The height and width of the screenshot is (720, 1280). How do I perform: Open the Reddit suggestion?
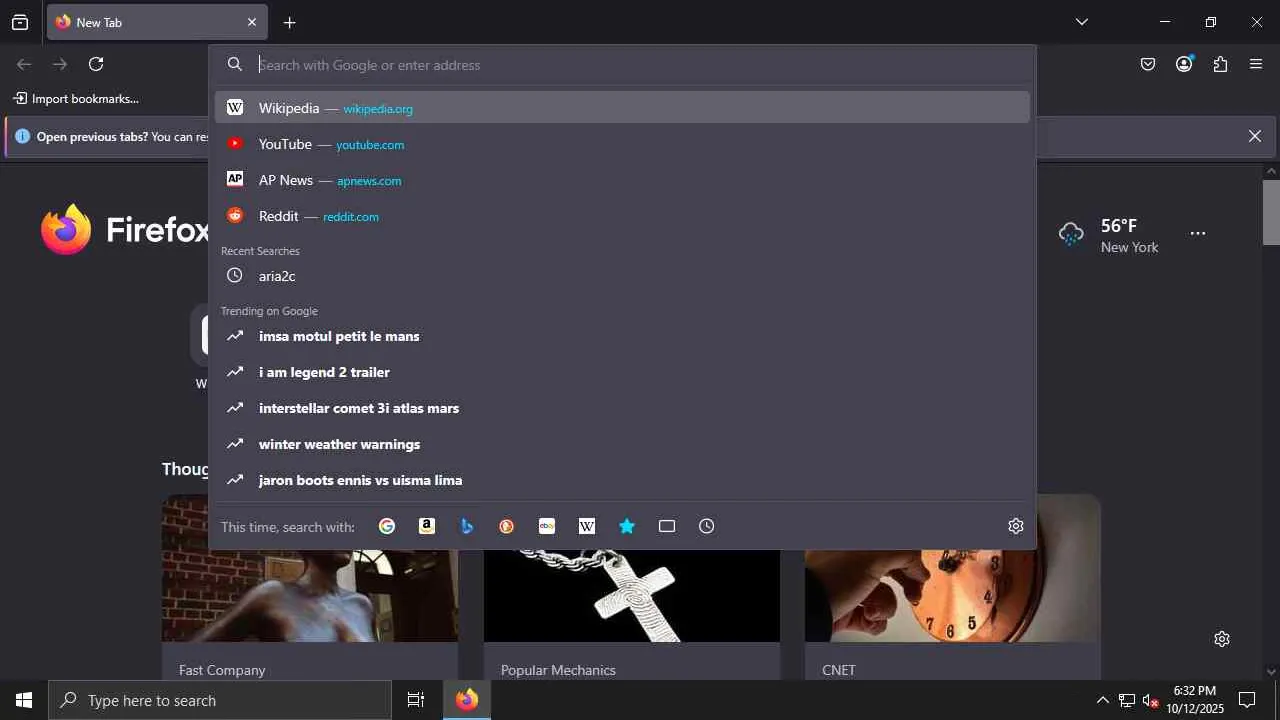(622, 216)
